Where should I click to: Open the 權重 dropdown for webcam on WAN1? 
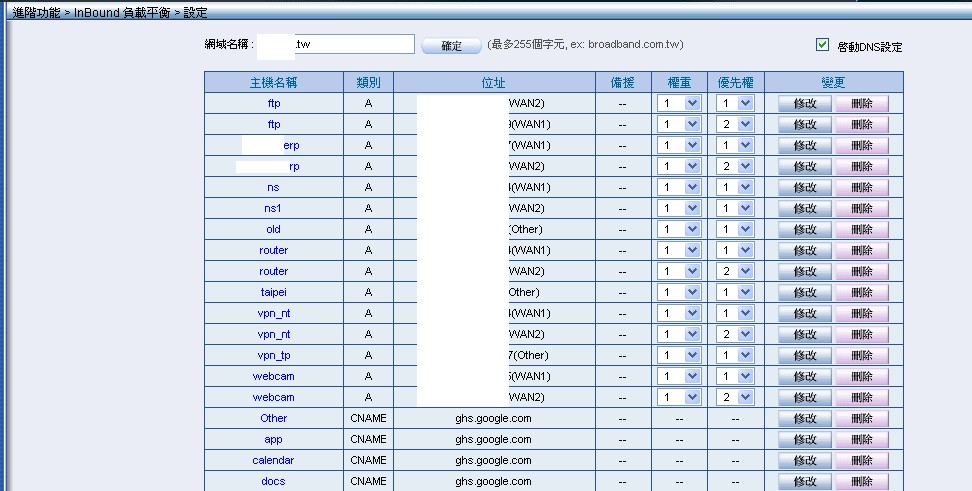(x=679, y=376)
